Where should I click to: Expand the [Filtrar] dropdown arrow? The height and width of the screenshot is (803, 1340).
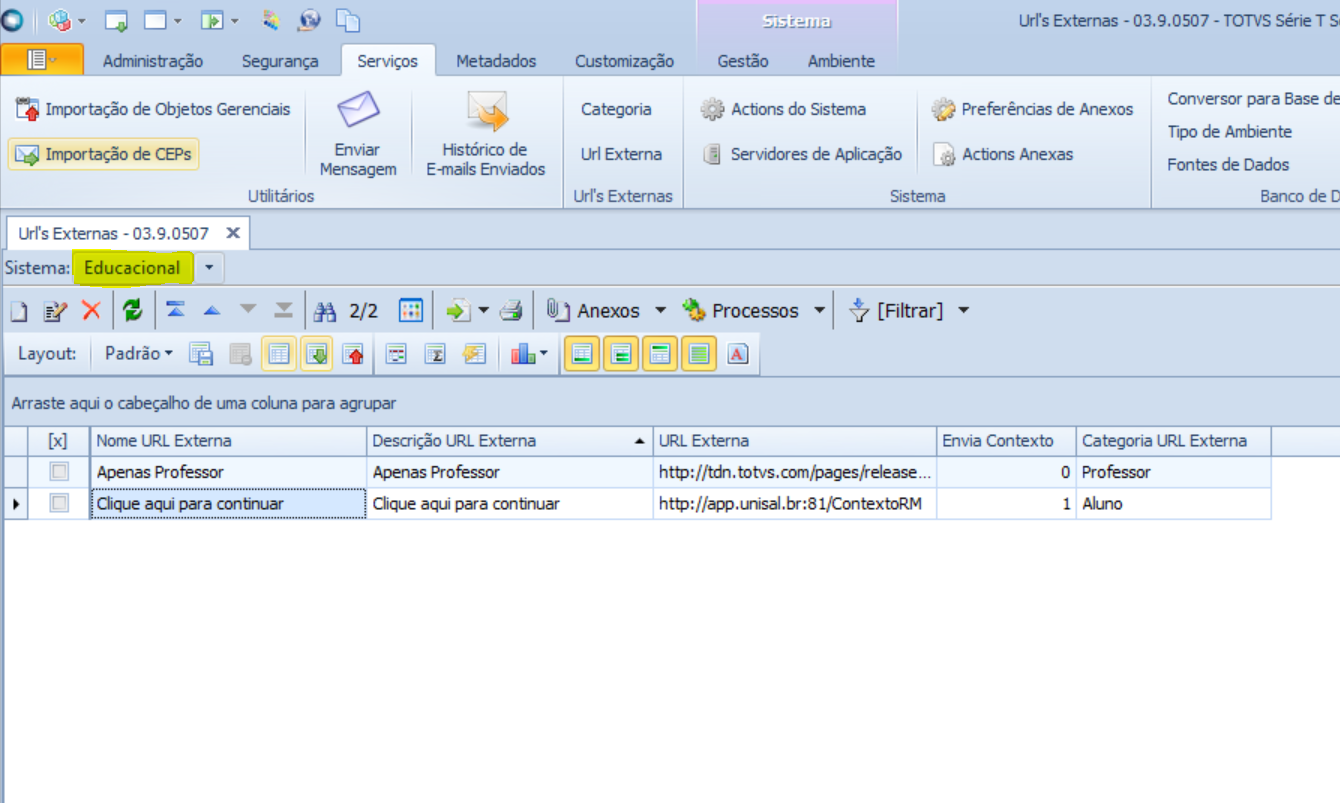[x=964, y=311]
